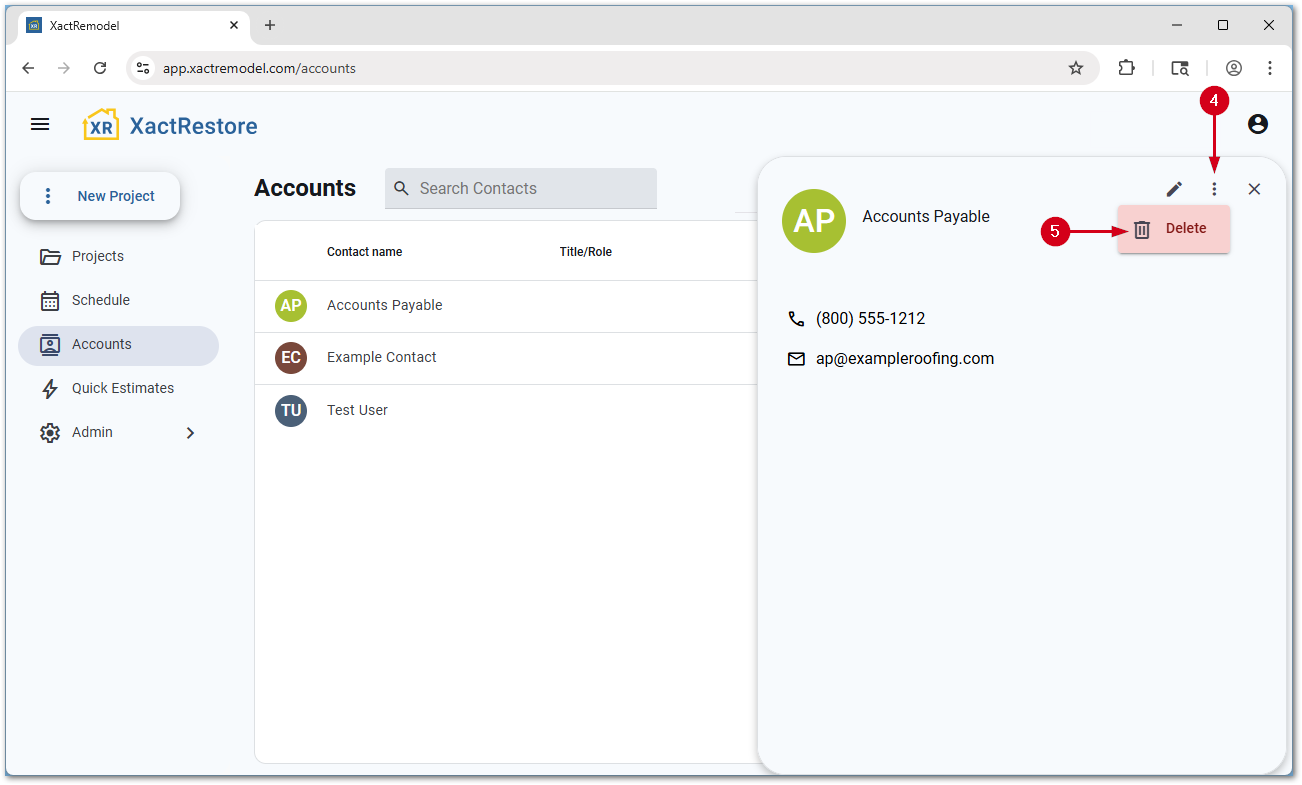Bookmark this page with the star icon
1302x785 pixels.
coord(1076,68)
